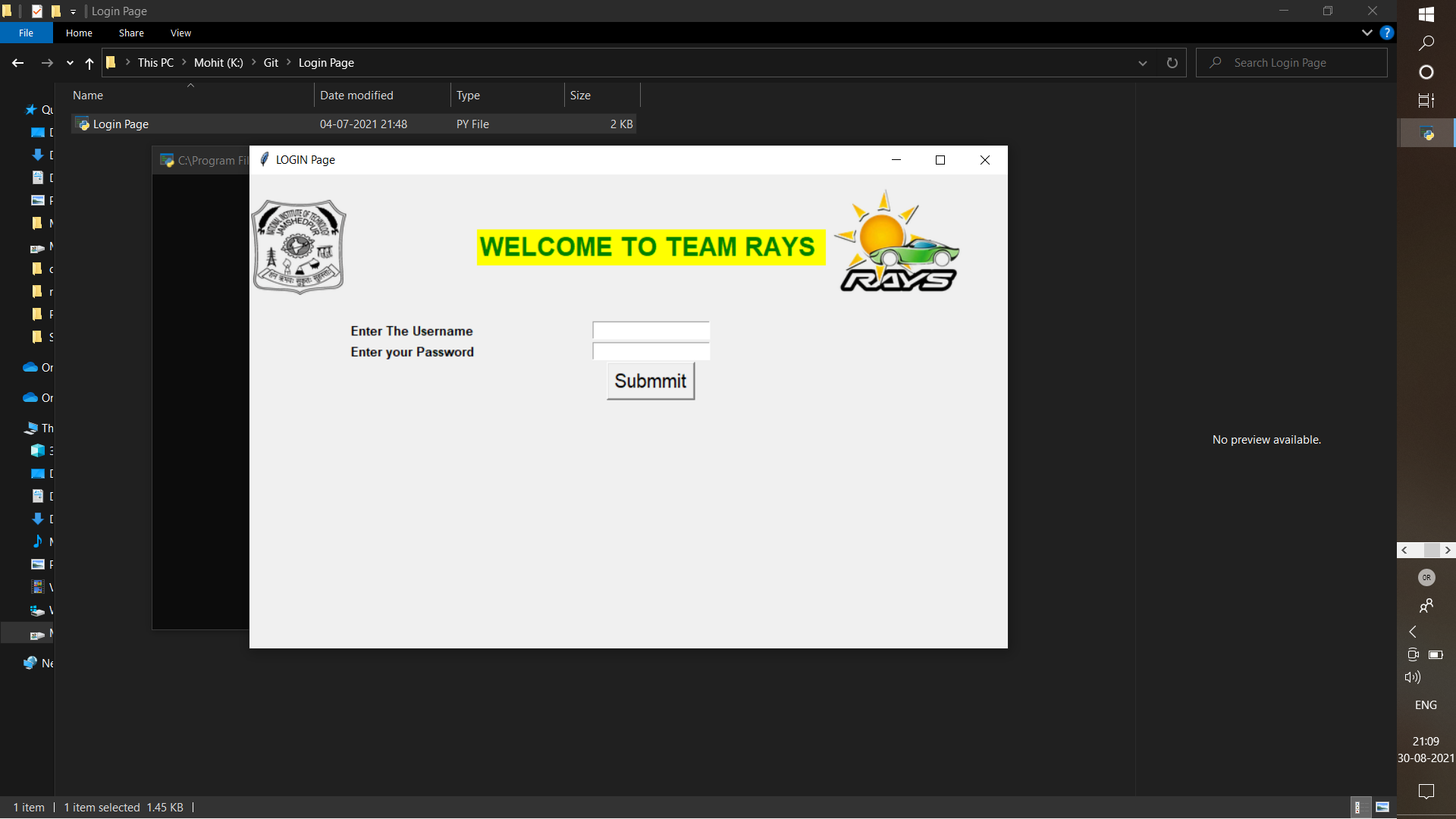The image size is (1456, 819).
Task: Open the address bar history dropdown
Action: point(1143,63)
